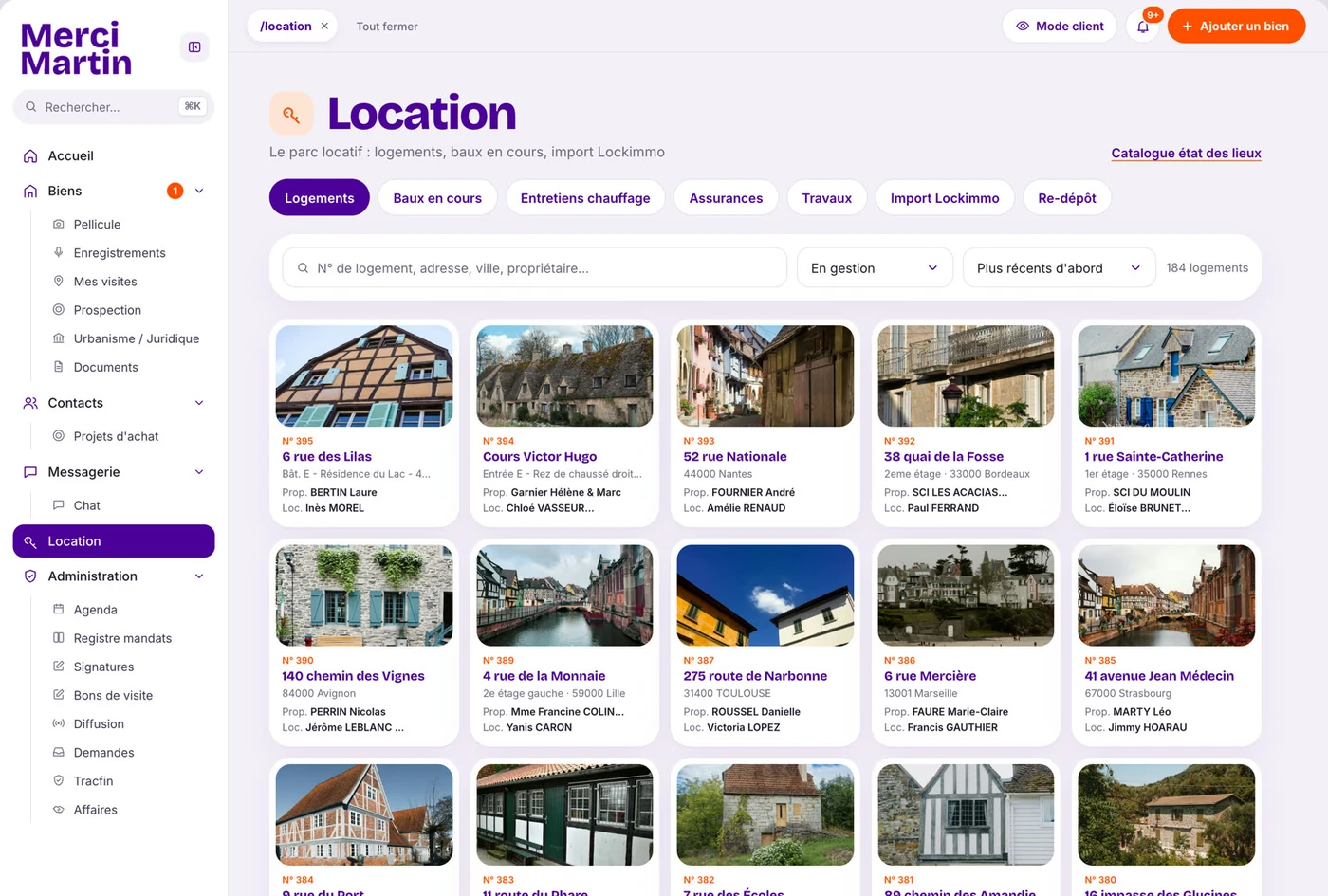
Task: Open notifications bell icon
Action: (1143, 27)
